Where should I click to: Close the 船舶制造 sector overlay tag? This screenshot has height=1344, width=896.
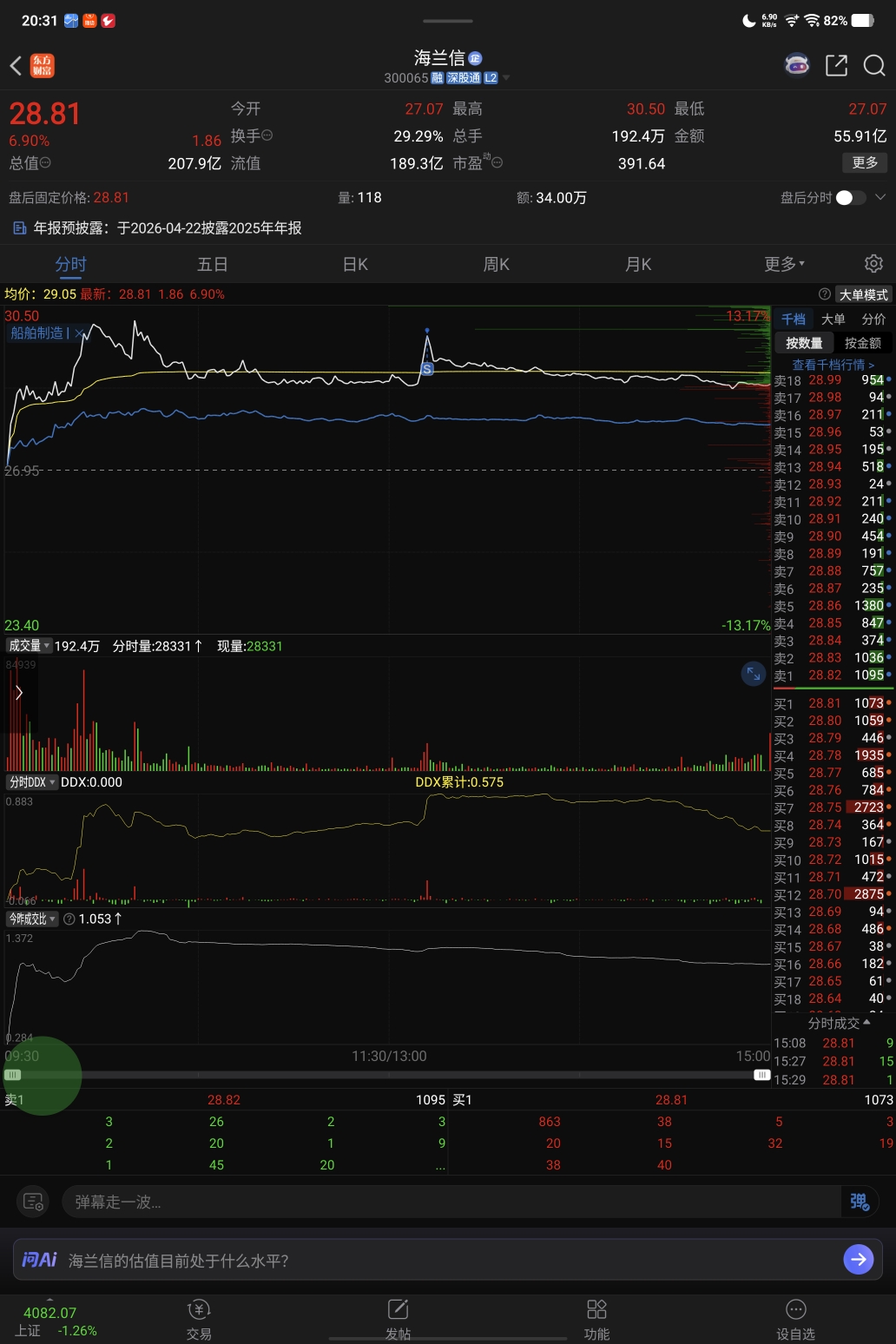point(79,333)
